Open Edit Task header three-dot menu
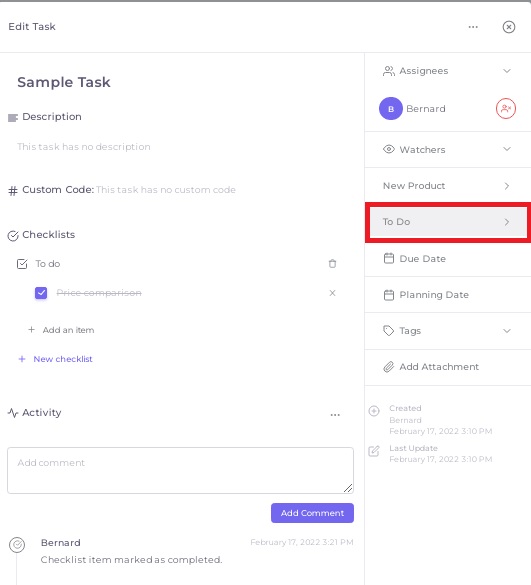The width and height of the screenshot is (531, 585). 473,27
